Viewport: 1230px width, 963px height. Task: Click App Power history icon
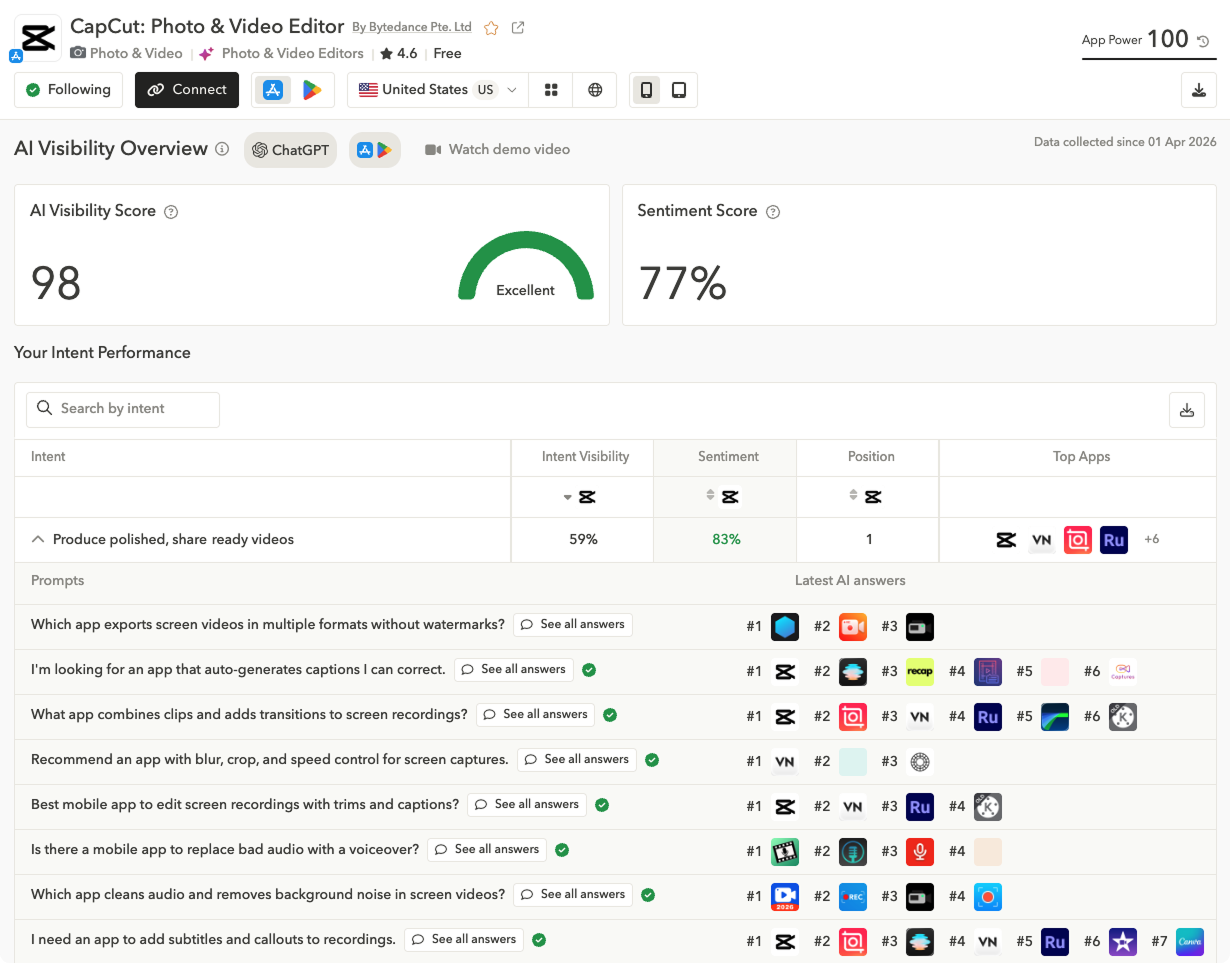point(1203,41)
